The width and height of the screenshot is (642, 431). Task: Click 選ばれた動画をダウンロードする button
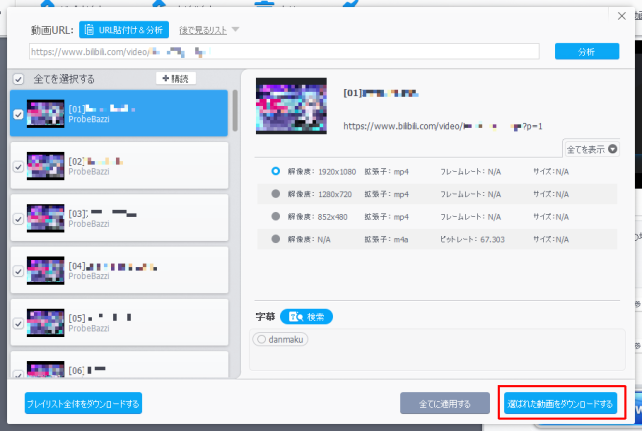coord(561,404)
